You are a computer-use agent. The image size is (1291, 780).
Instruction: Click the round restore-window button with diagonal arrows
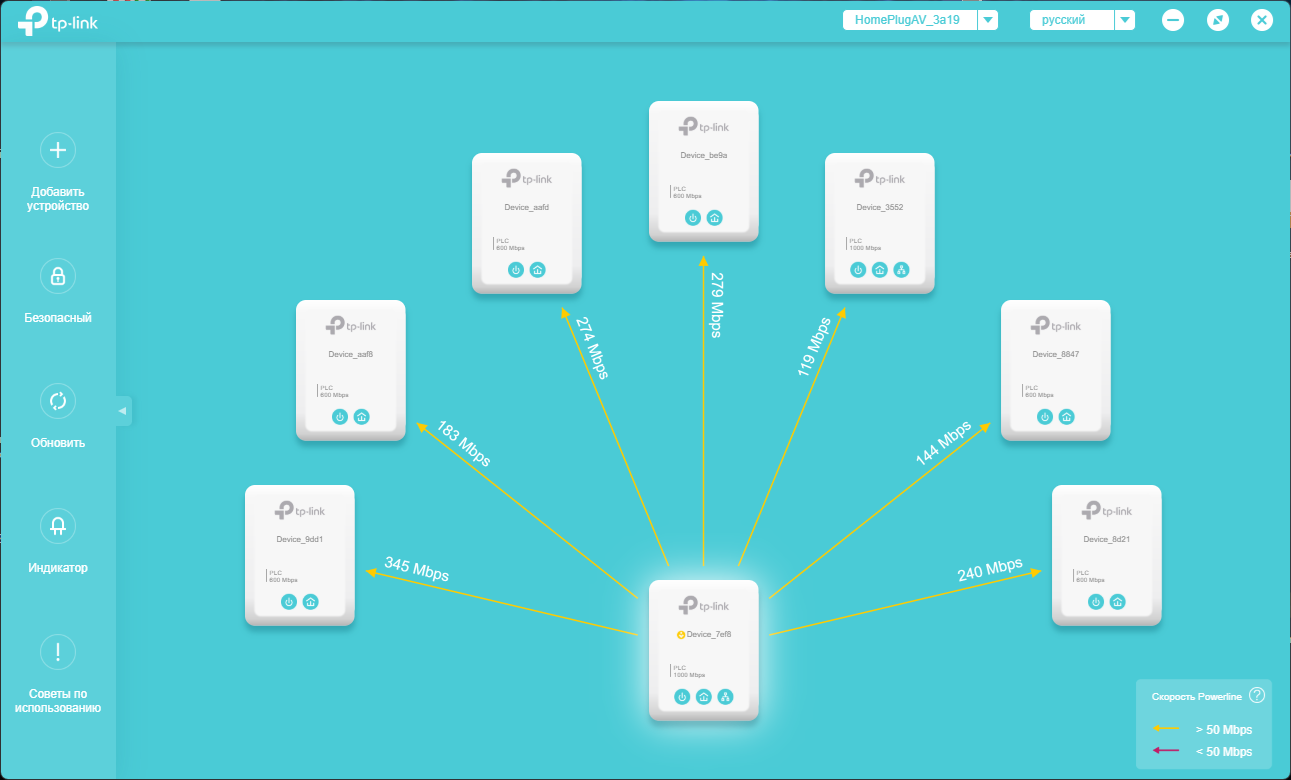[x=1218, y=20]
